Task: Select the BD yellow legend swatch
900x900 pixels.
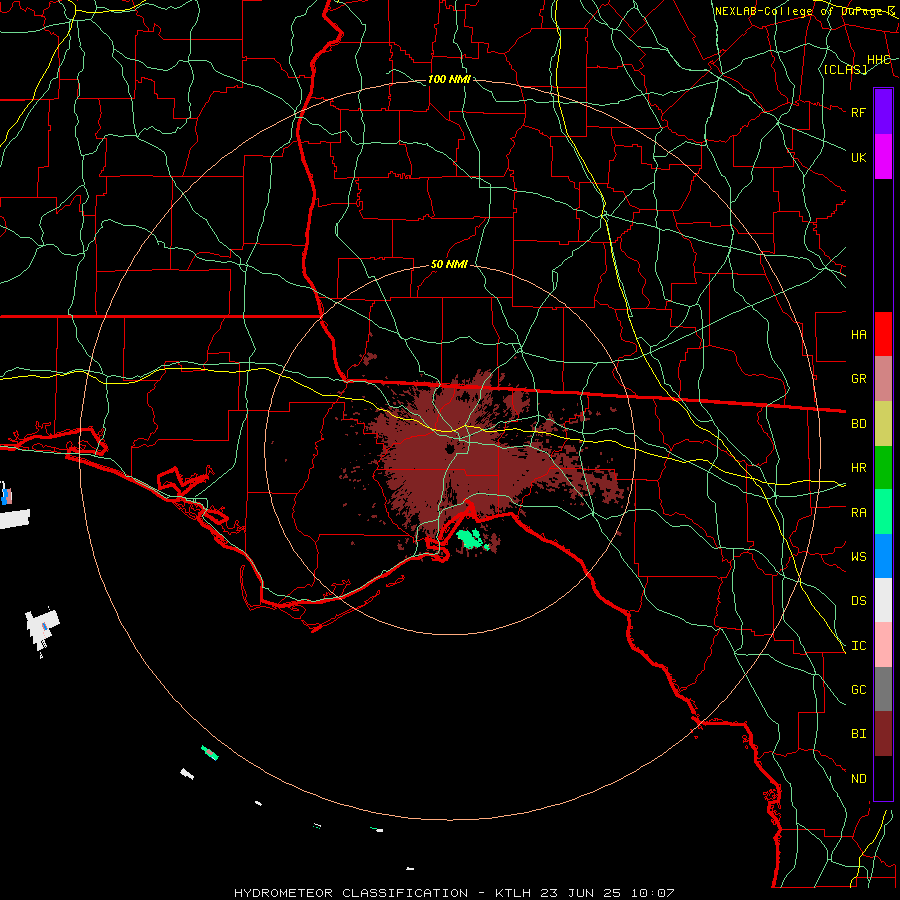Action: click(883, 423)
